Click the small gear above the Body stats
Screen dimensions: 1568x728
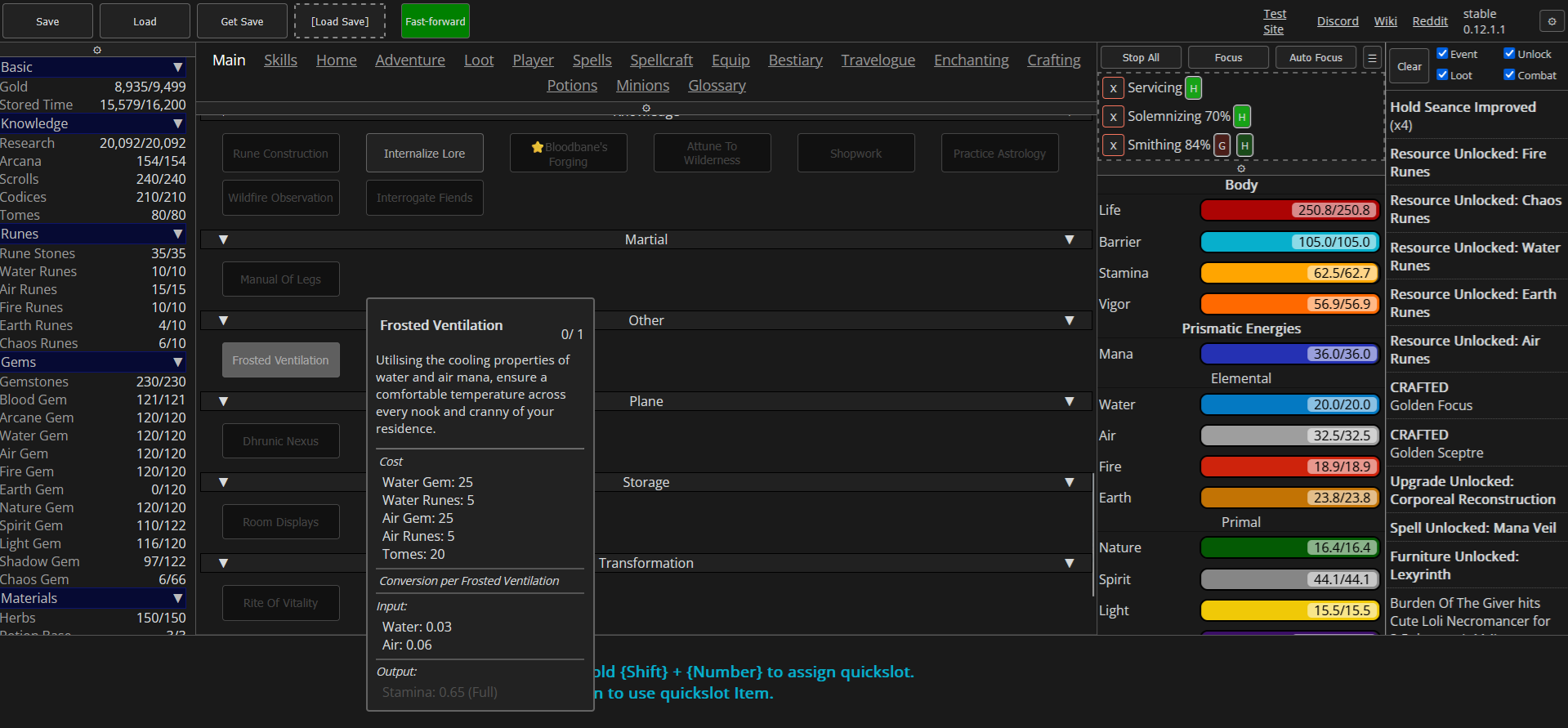click(1241, 168)
